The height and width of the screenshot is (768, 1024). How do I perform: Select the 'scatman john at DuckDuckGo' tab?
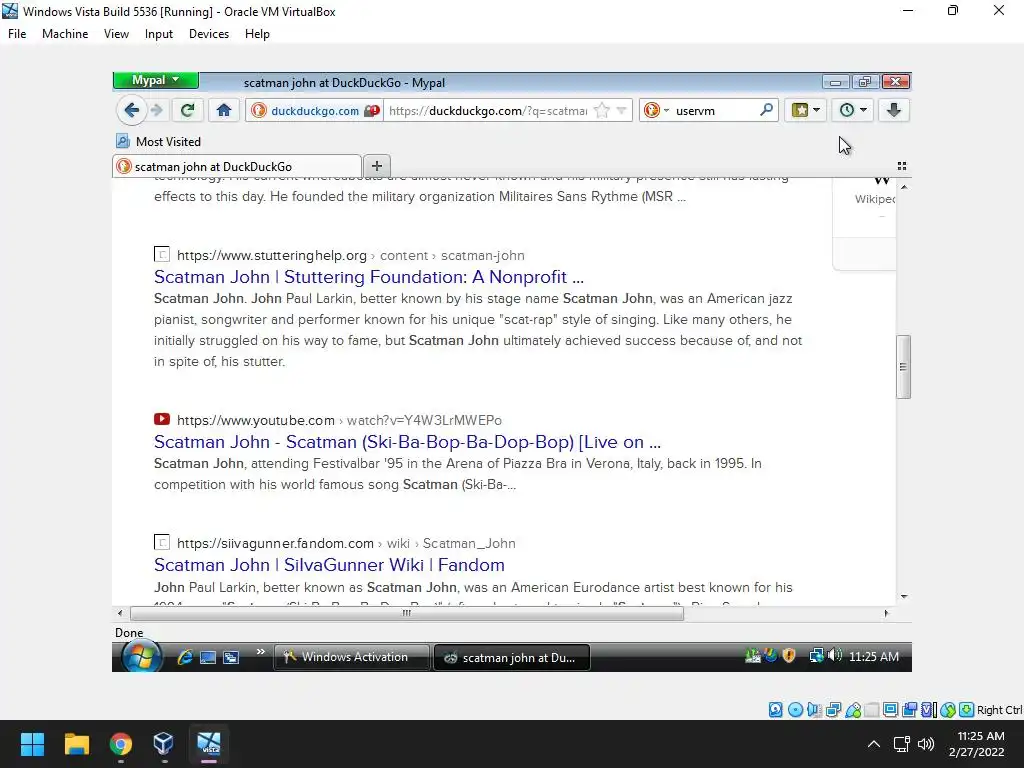237,166
